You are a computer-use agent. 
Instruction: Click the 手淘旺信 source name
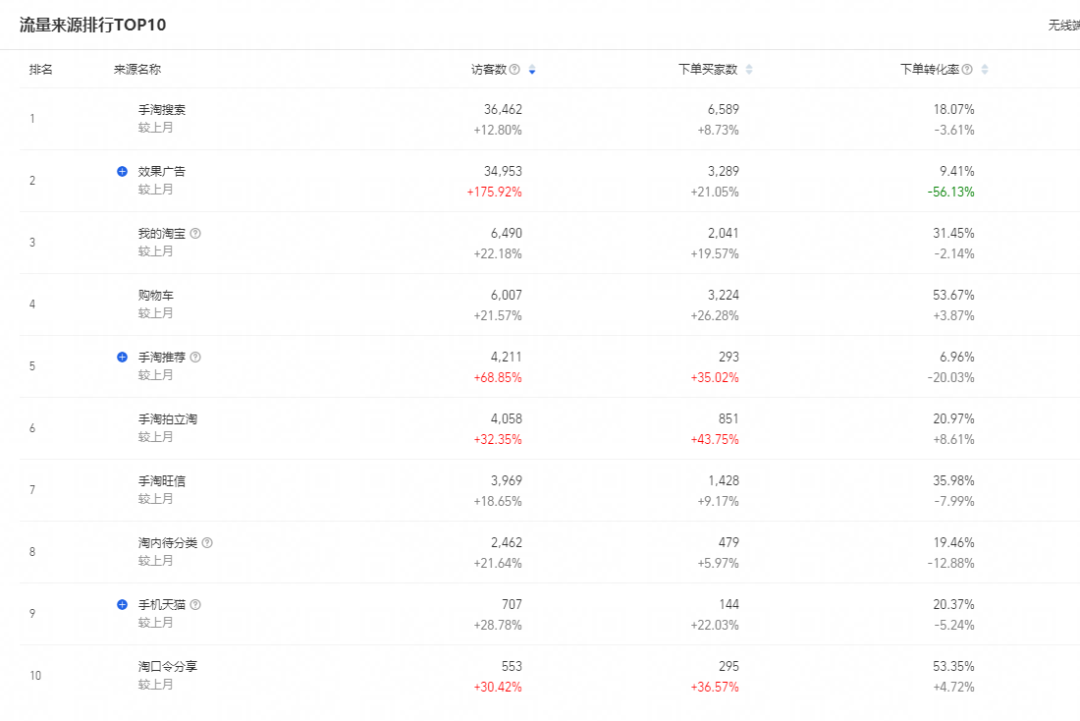tap(162, 481)
